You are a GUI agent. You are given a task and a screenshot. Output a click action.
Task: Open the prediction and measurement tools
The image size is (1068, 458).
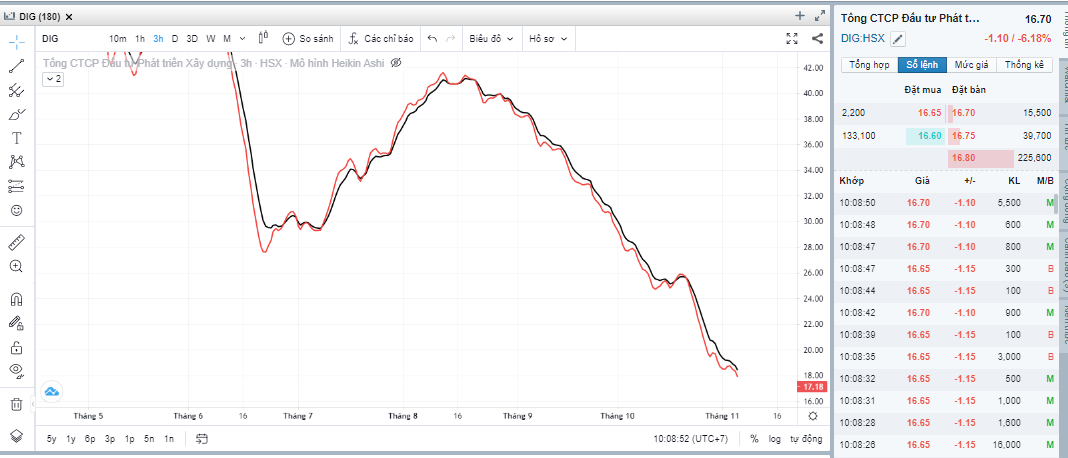click(17, 186)
